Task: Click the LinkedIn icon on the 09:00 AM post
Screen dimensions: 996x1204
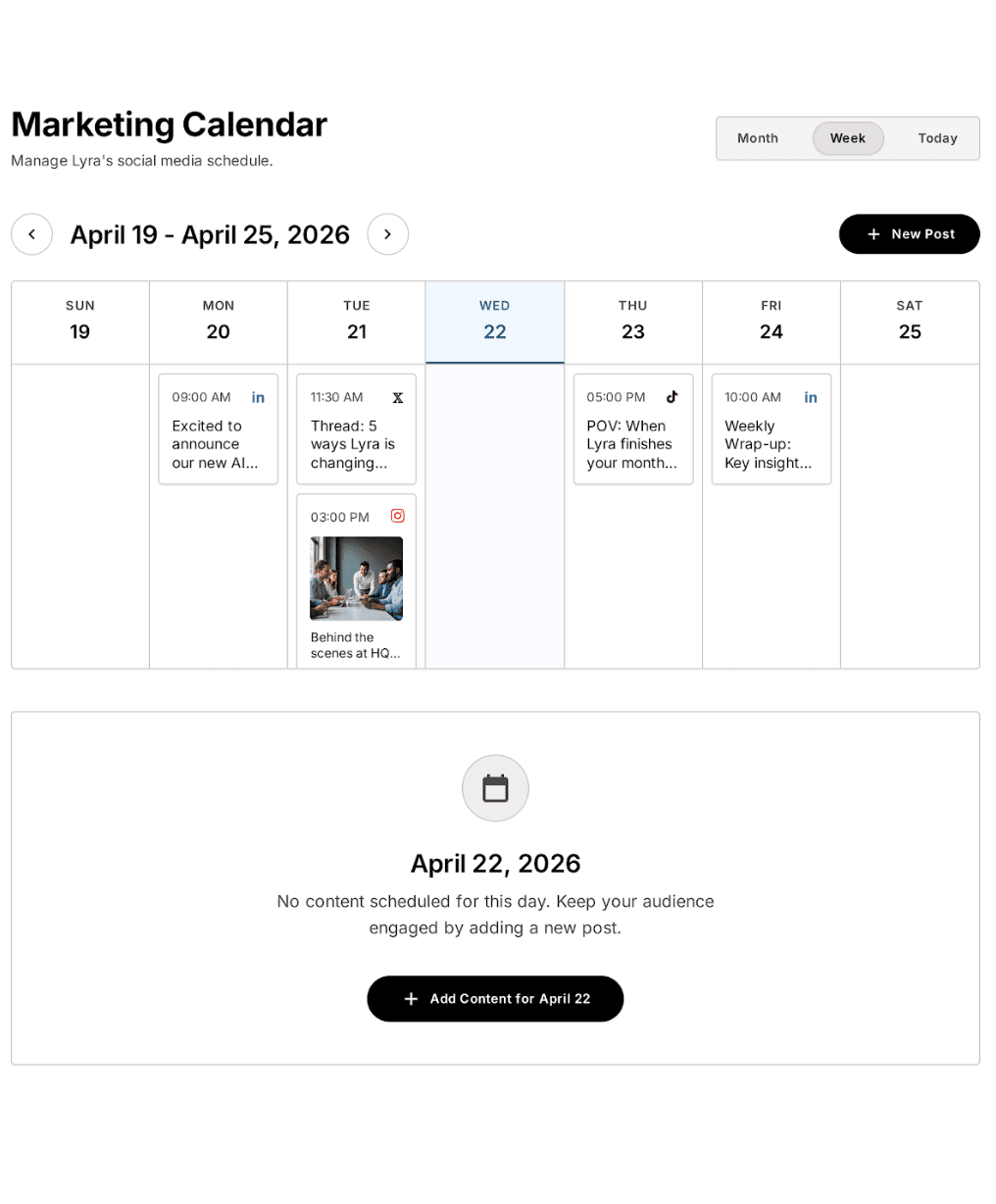Action: tap(258, 397)
